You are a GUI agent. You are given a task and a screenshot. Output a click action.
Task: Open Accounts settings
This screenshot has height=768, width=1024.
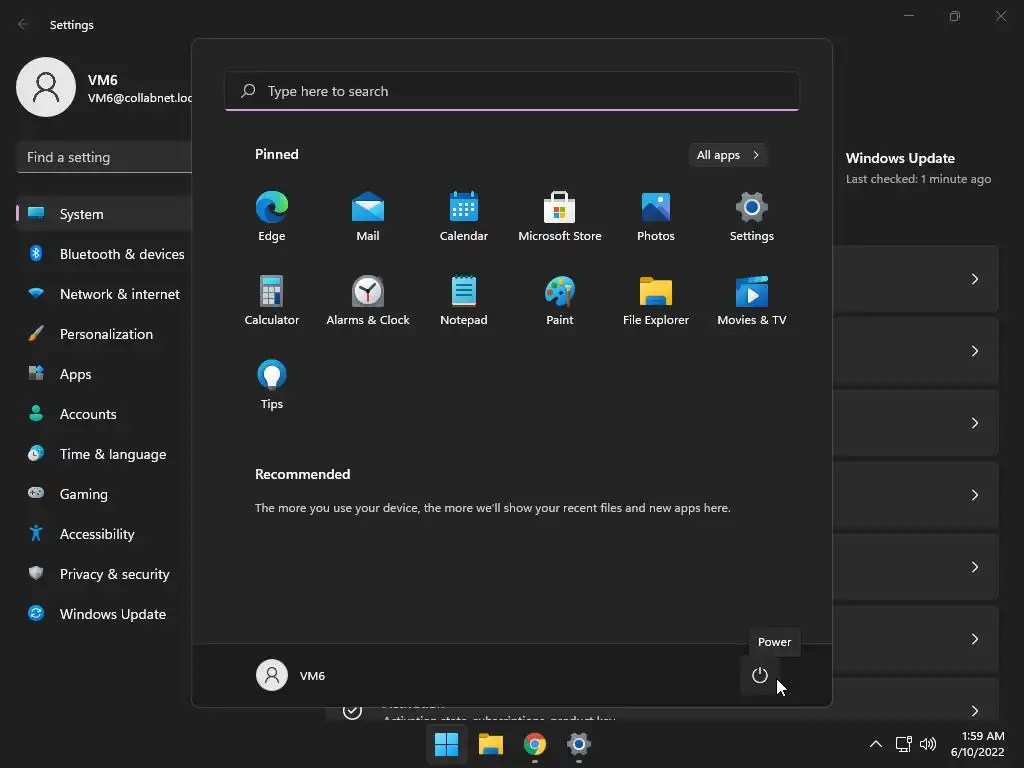tap(104, 414)
